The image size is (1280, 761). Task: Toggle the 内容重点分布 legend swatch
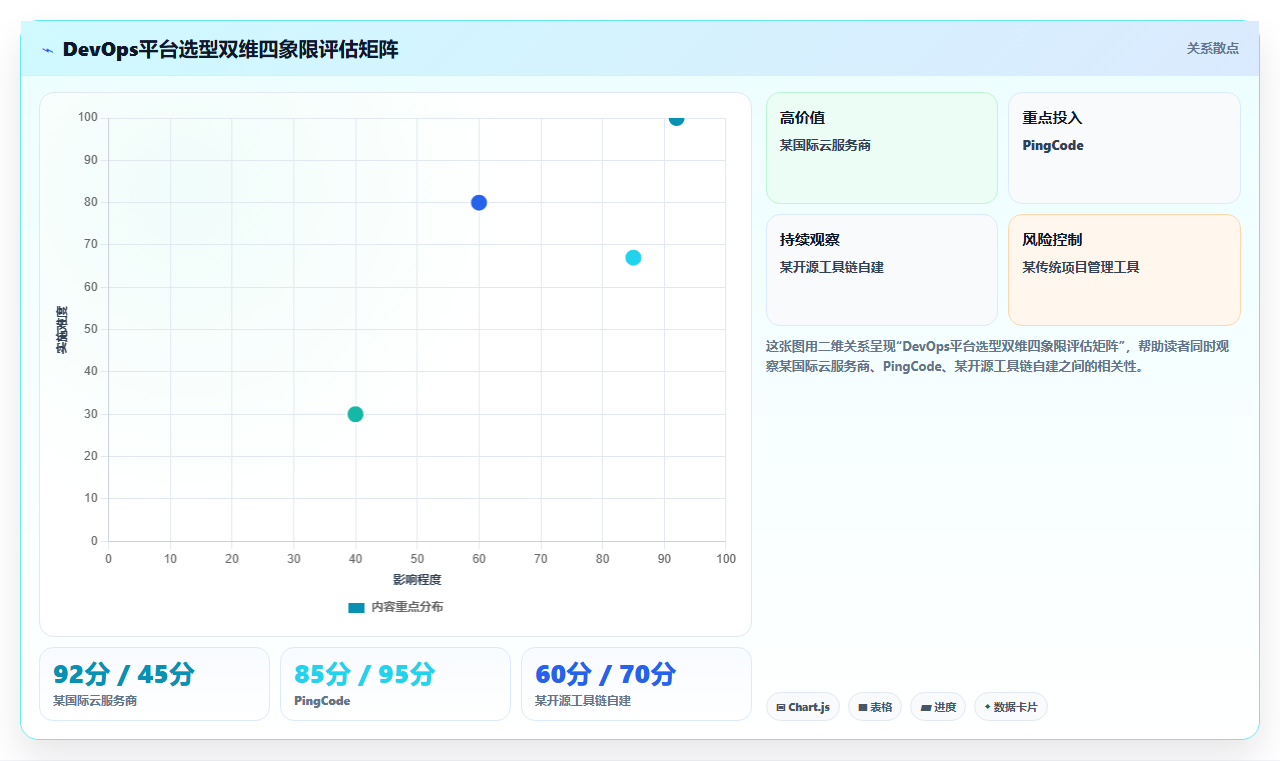pos(356,607)
